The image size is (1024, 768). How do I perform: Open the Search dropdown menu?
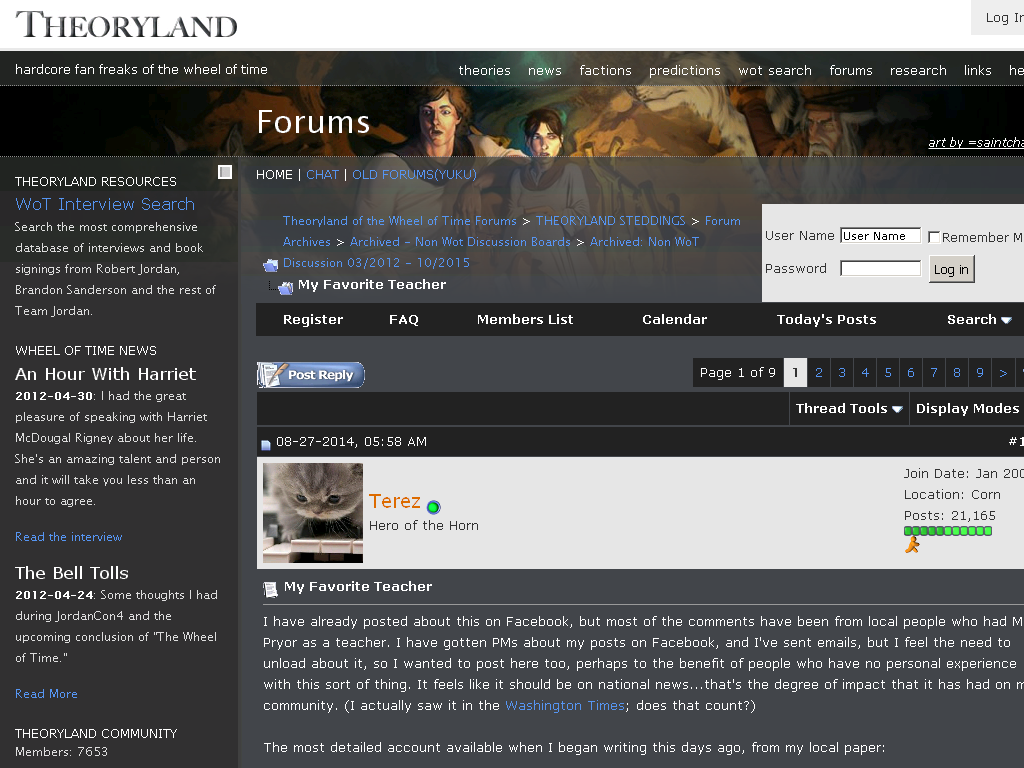(979, 319)
